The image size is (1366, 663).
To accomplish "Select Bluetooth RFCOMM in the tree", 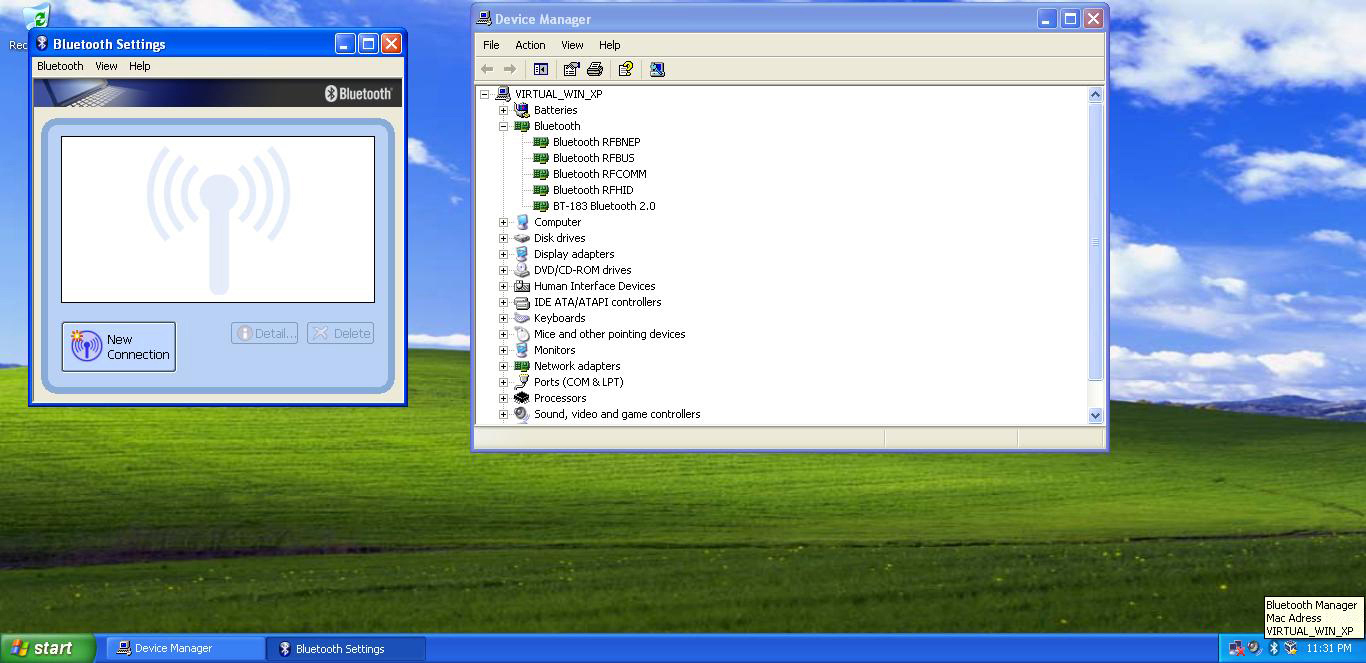I will (599, 174).
